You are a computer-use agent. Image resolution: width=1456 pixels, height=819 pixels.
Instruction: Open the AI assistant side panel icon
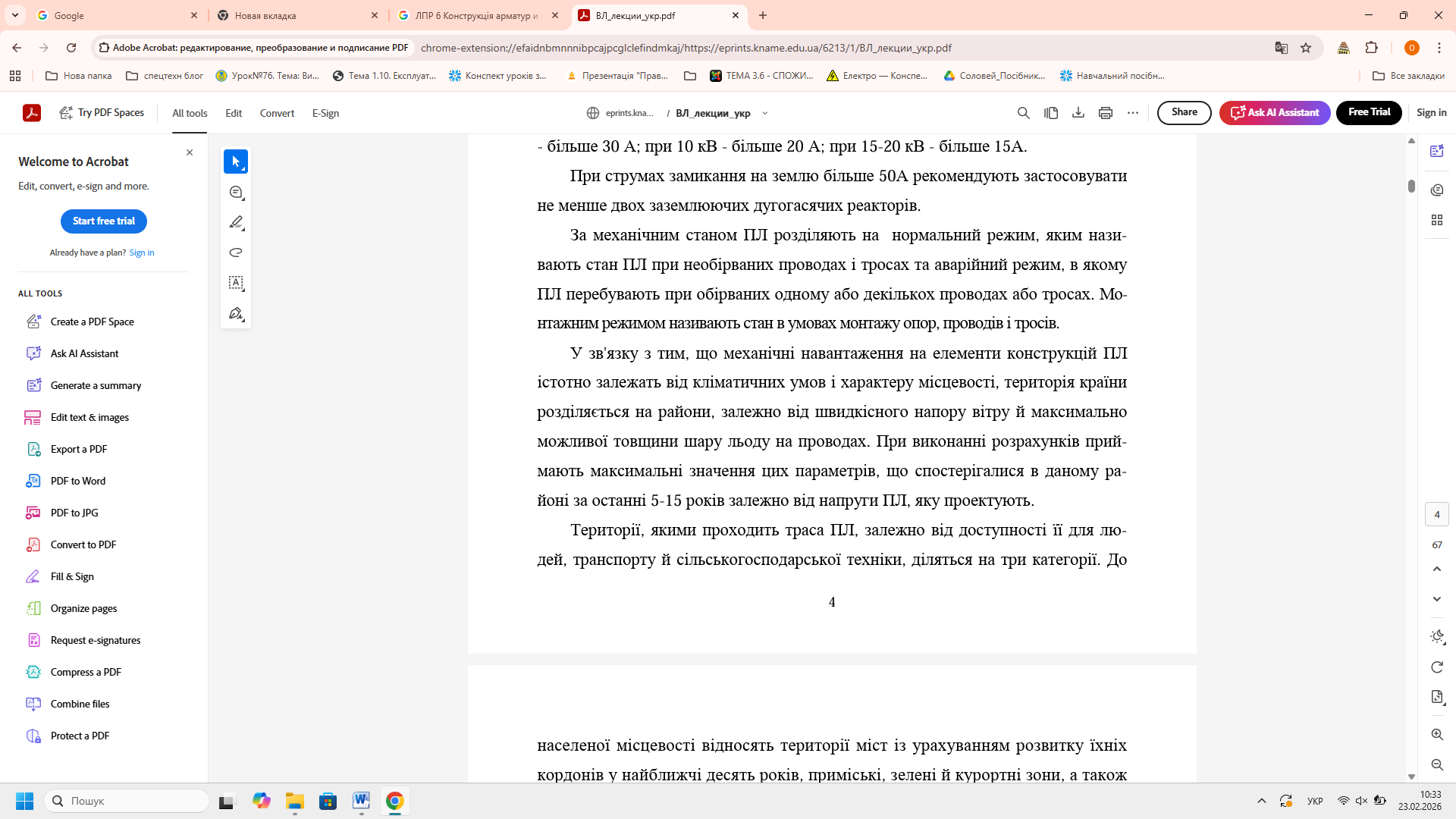[1437, 151]
